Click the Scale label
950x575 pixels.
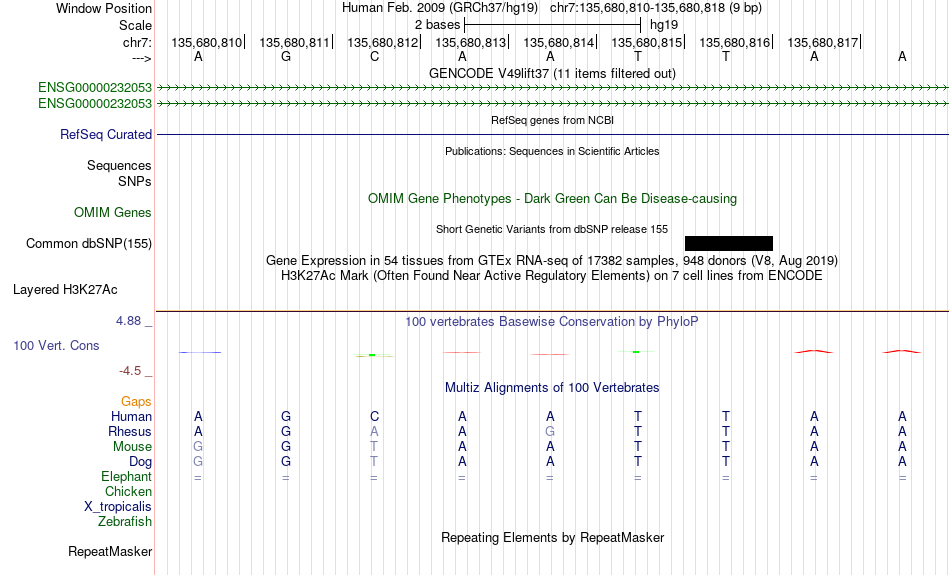136,25
